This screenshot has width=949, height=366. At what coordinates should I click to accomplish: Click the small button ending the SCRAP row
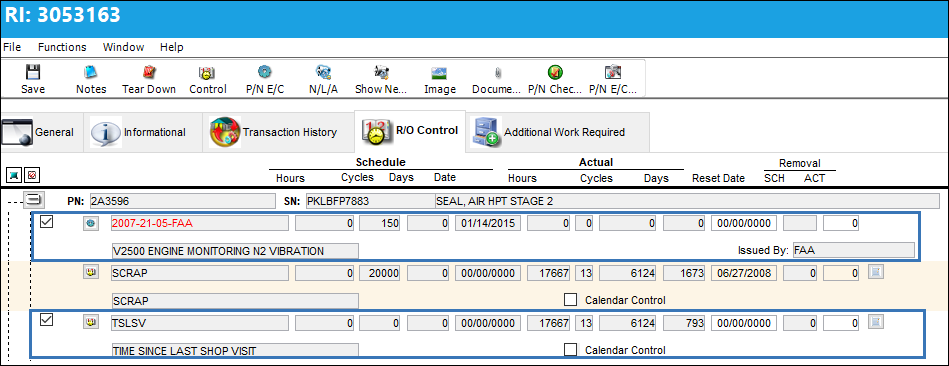pos(875,272)
